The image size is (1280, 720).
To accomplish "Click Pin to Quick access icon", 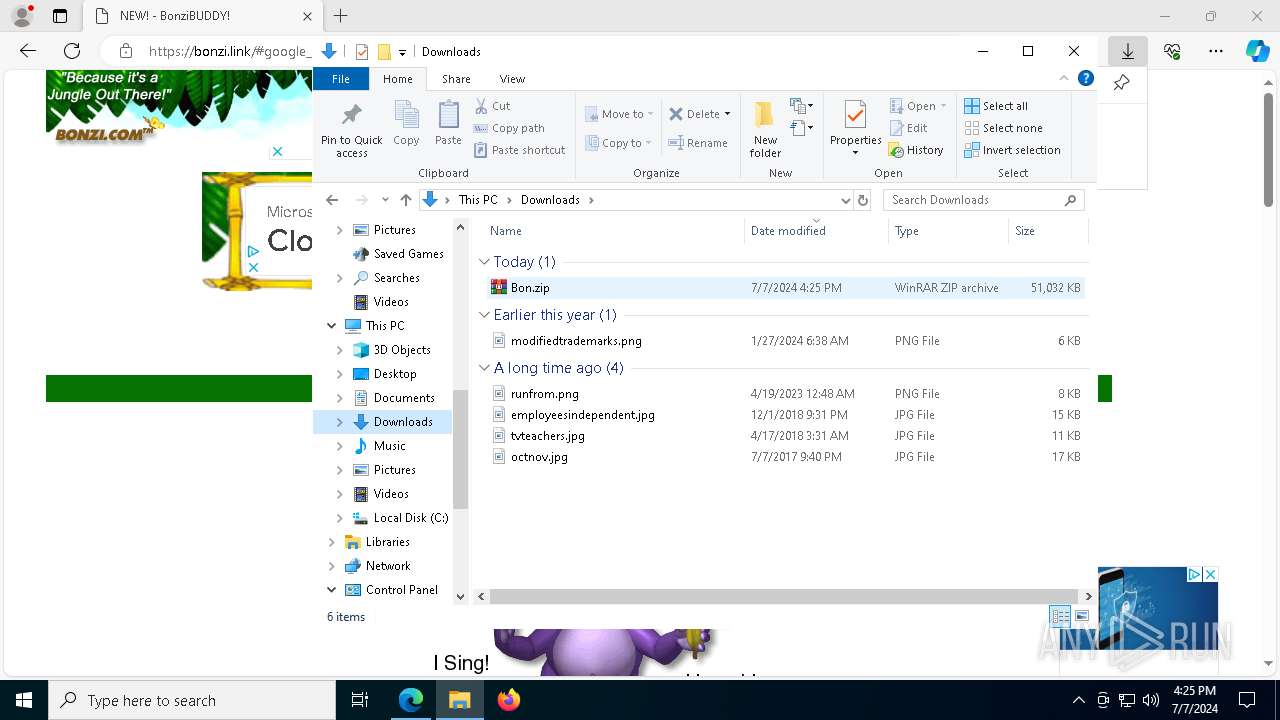I will (351, 114).
